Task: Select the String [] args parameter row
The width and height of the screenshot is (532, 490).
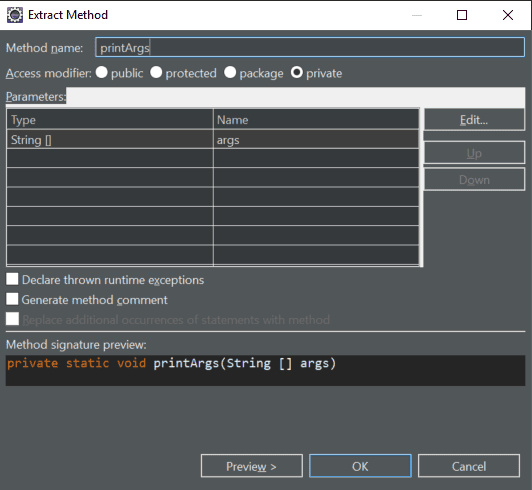Action: (213, 139)
